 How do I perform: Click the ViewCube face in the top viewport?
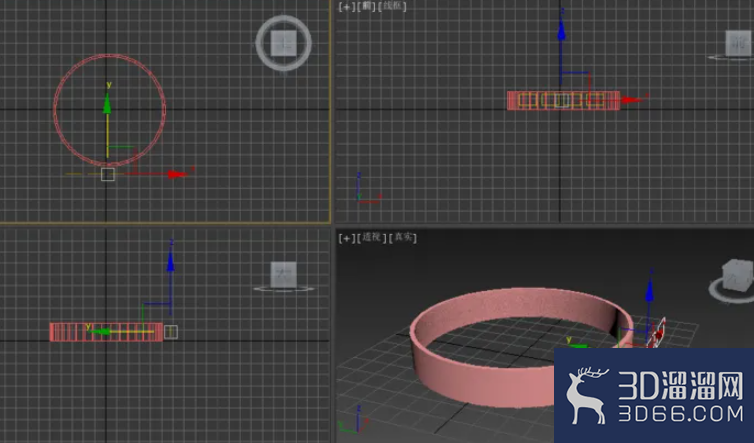(284, 43)
